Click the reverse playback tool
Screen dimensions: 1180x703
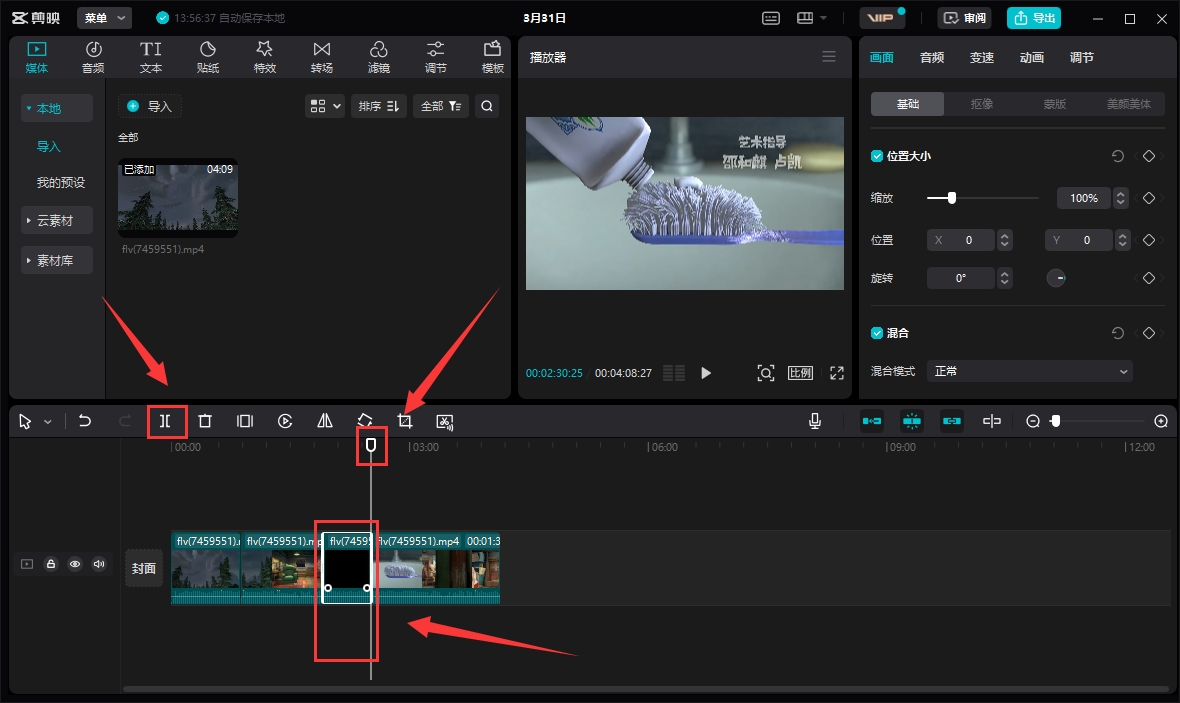[284, 421]
